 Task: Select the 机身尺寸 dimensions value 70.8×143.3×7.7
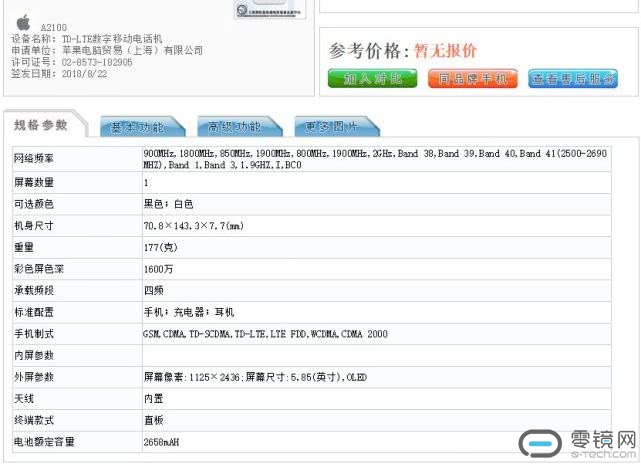tap(193, 226)
